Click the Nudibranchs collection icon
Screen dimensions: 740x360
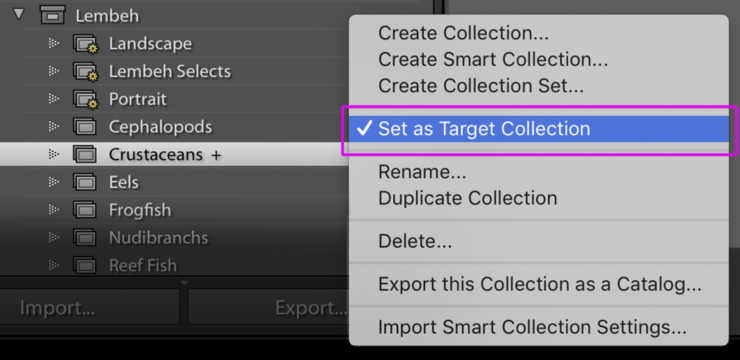click(x=85, y=238)
